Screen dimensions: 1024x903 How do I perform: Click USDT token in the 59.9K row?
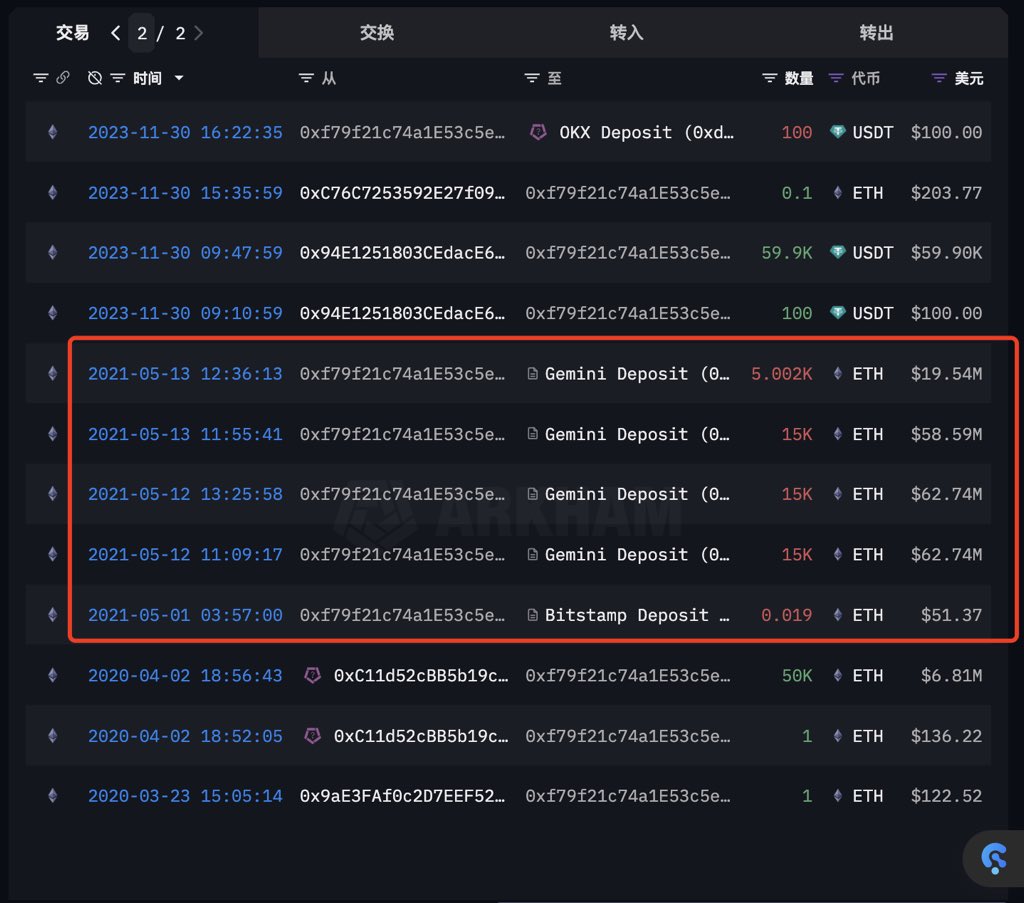861,253
